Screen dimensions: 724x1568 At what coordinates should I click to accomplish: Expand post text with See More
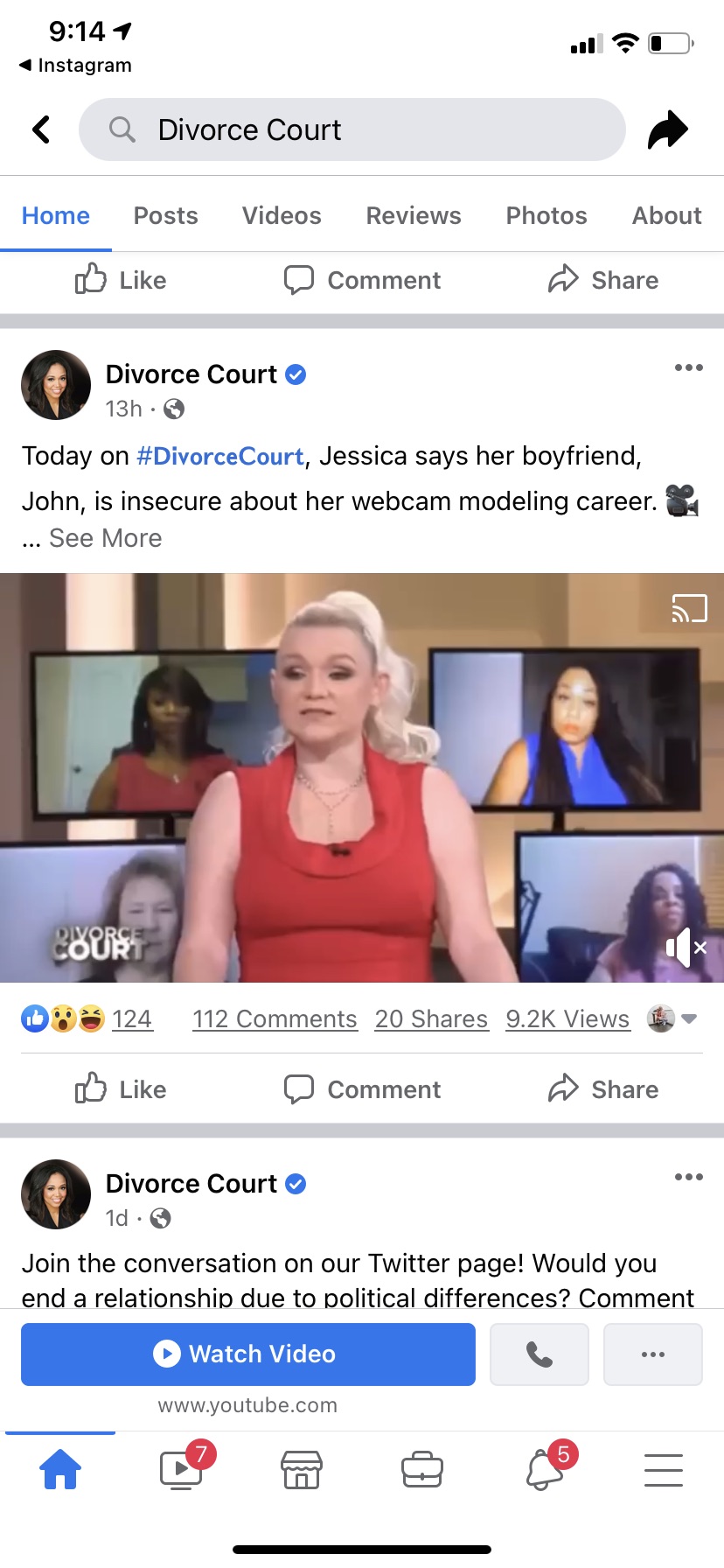tap(105, 538)
